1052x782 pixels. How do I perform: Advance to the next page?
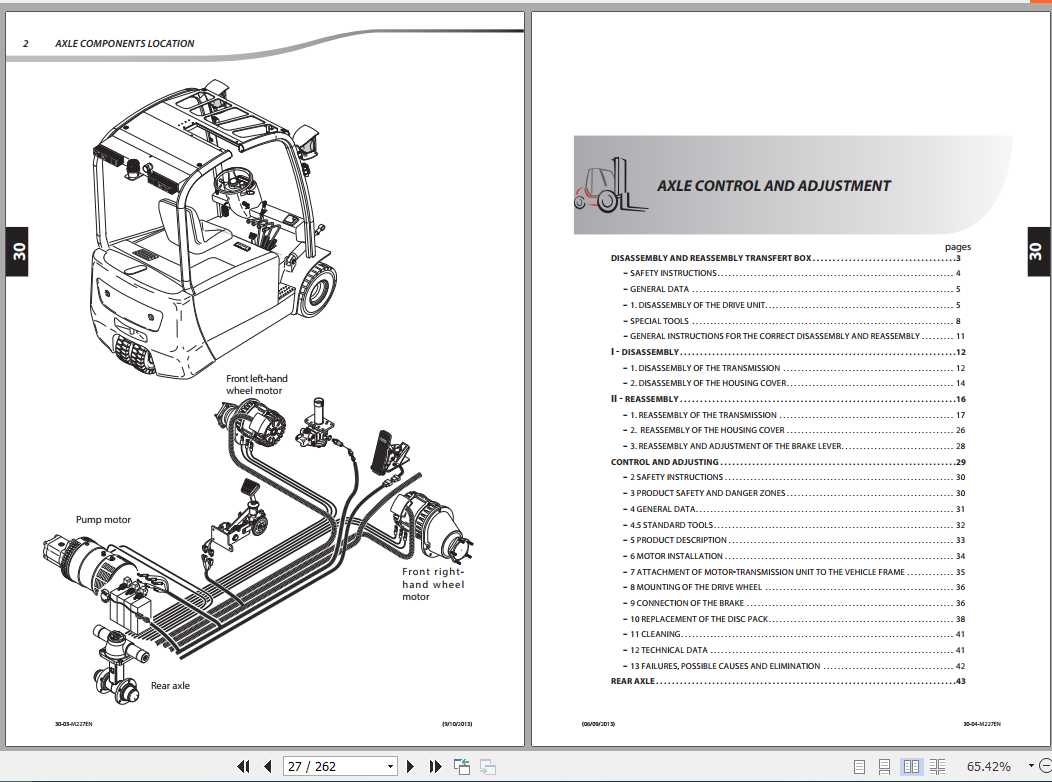coord(410,765)
